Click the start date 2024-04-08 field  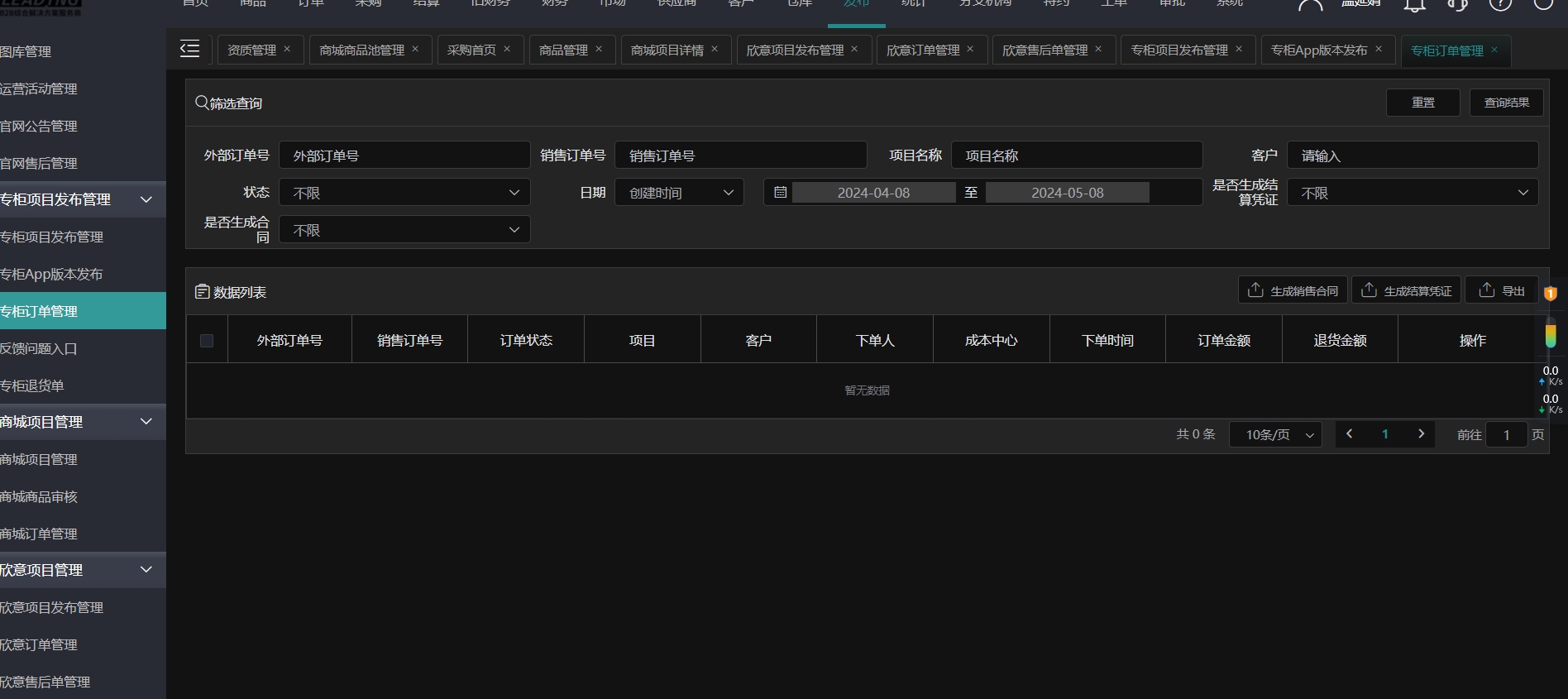click(873, 193)
